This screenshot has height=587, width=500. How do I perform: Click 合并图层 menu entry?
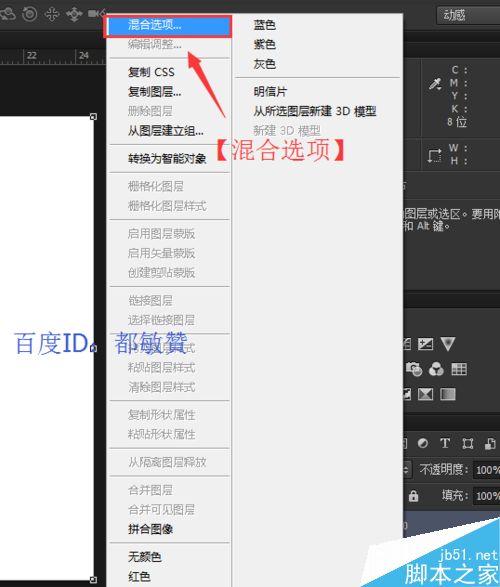168,490
